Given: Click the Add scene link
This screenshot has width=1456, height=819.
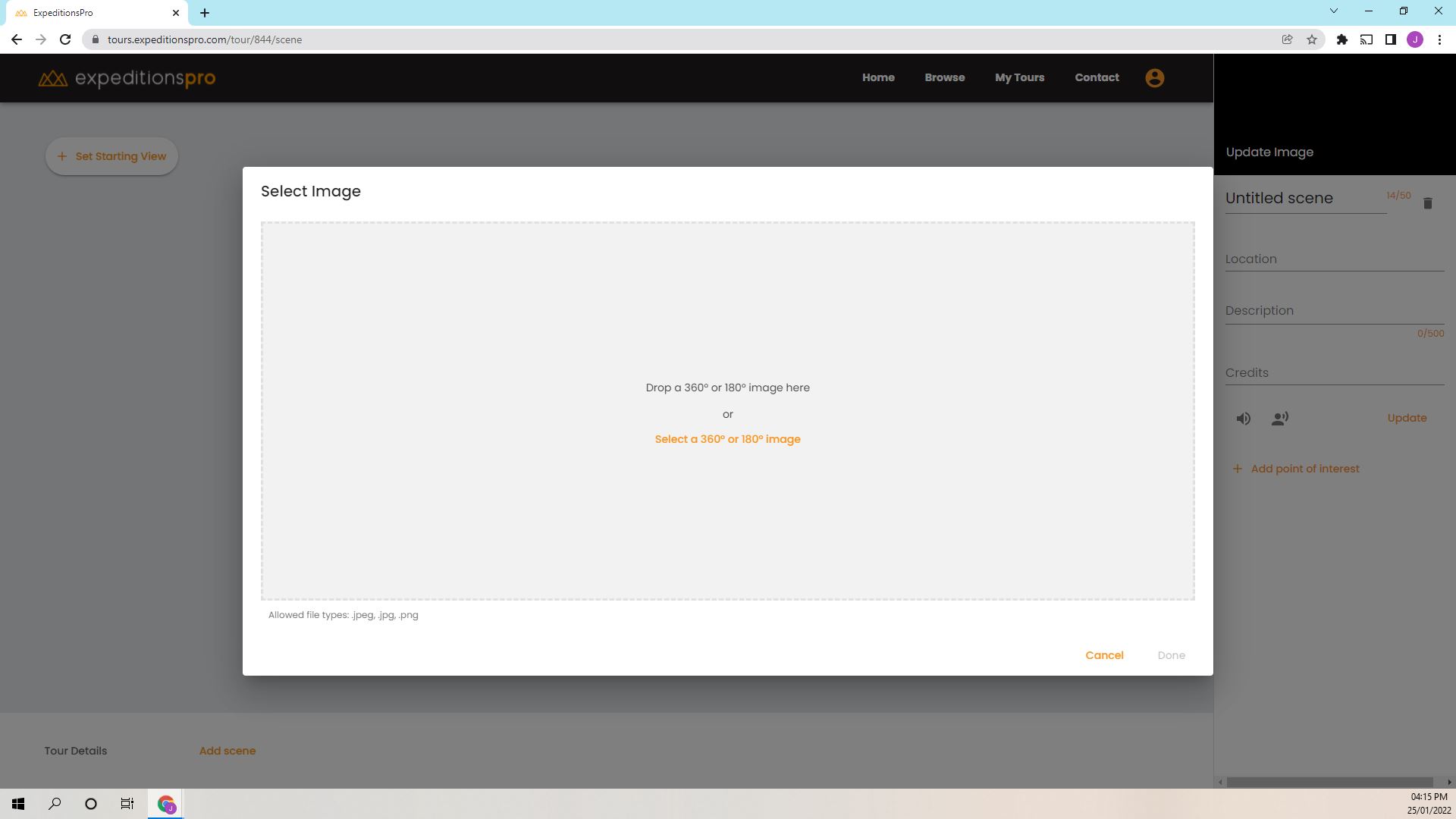Looking at the screenshot, I should point(227,751).
